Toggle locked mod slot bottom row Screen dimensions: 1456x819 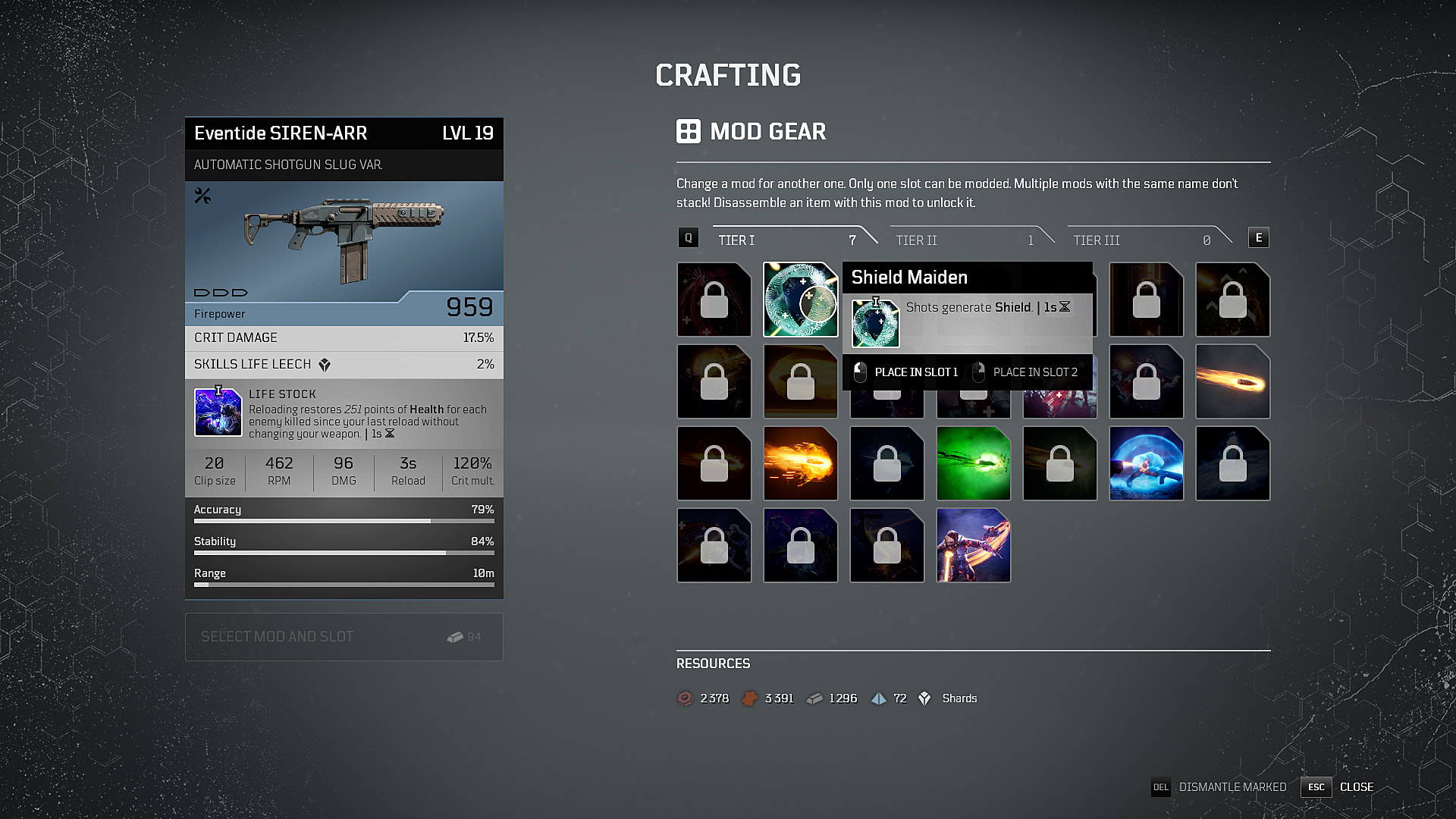(714, 545)
